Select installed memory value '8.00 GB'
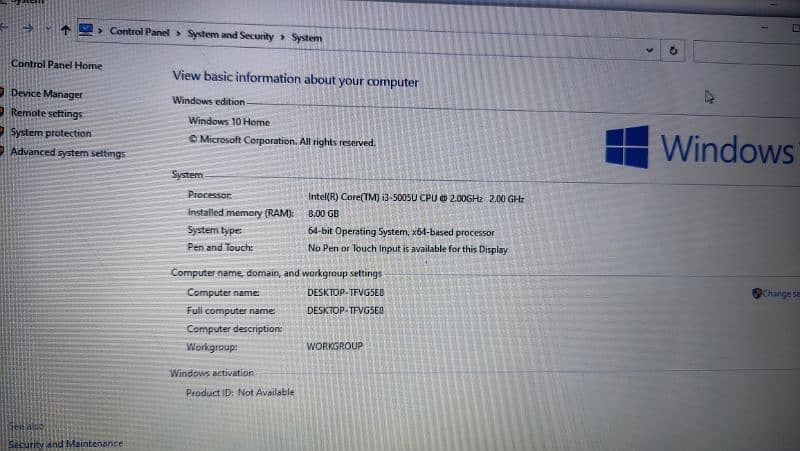Viewport: 800px width, 451px height. tap(323, 213)
